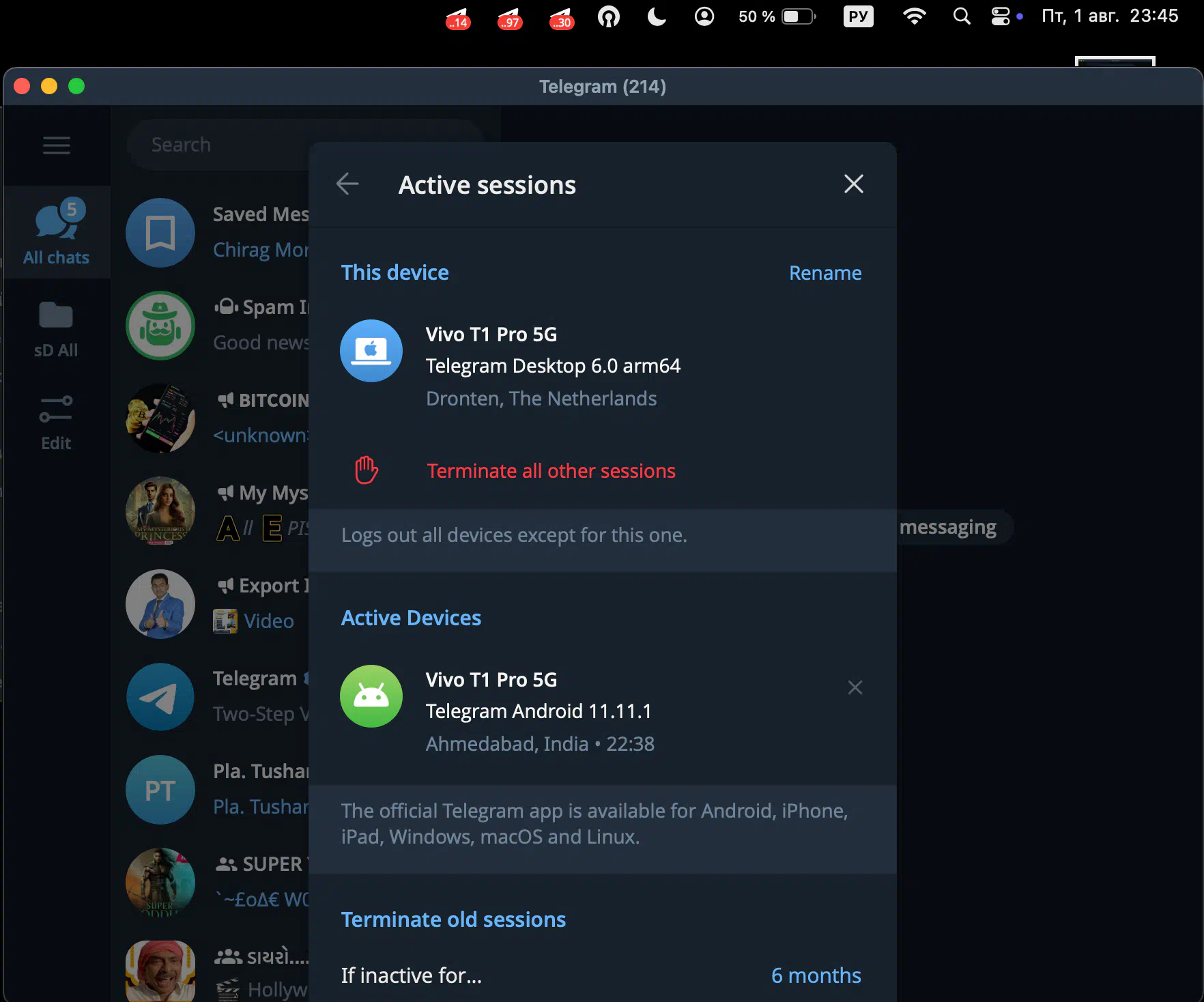The image size is (1204, 1002).
Task: Open the hamburger main menu
Action: click(57, 145)
